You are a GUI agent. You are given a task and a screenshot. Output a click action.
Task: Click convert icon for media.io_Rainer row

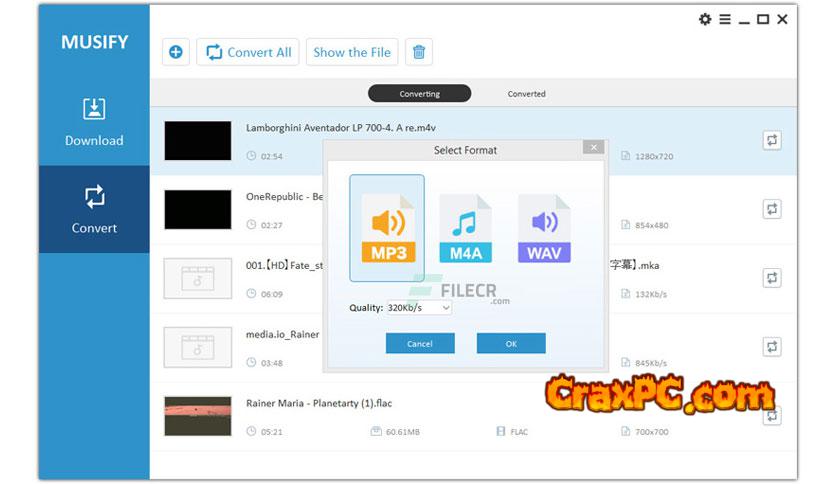coord(772,346)
